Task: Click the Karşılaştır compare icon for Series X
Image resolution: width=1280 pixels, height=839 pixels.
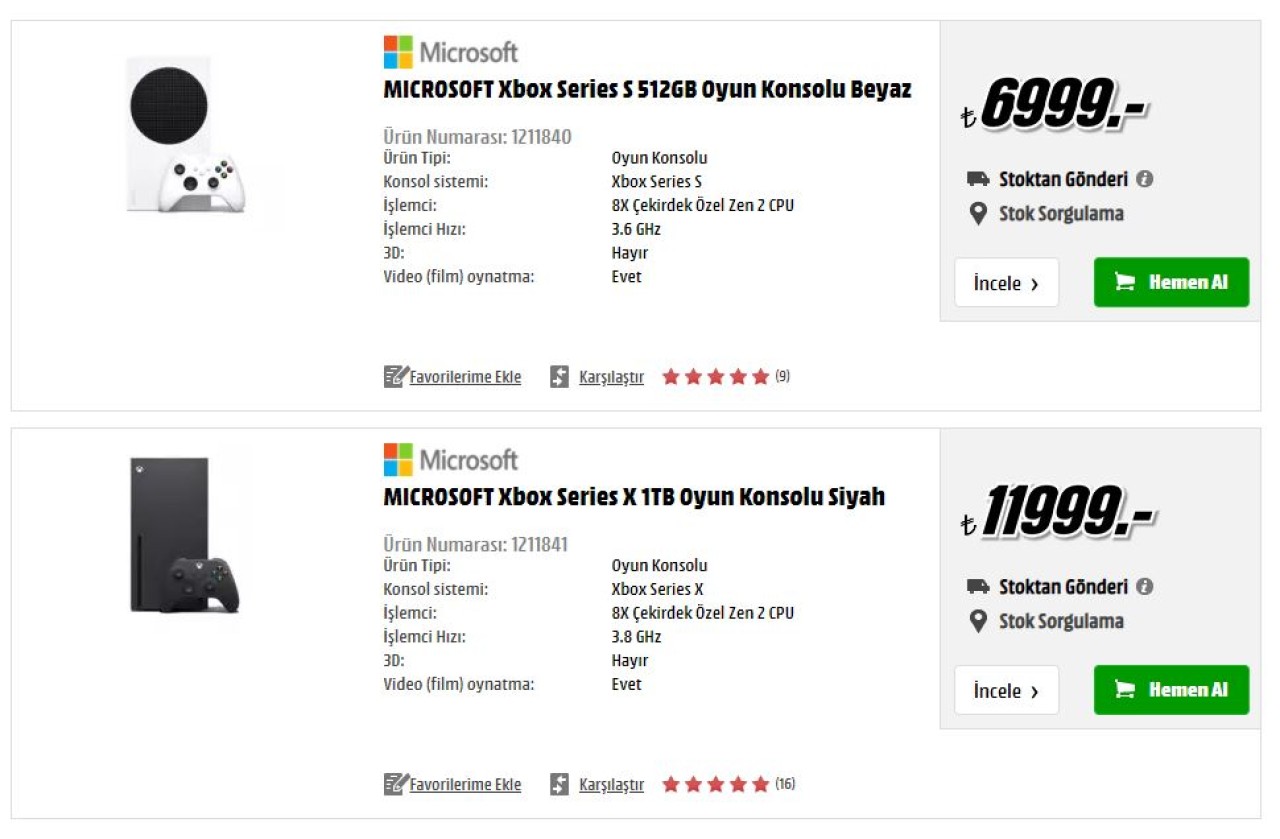Action: point(559,784)
